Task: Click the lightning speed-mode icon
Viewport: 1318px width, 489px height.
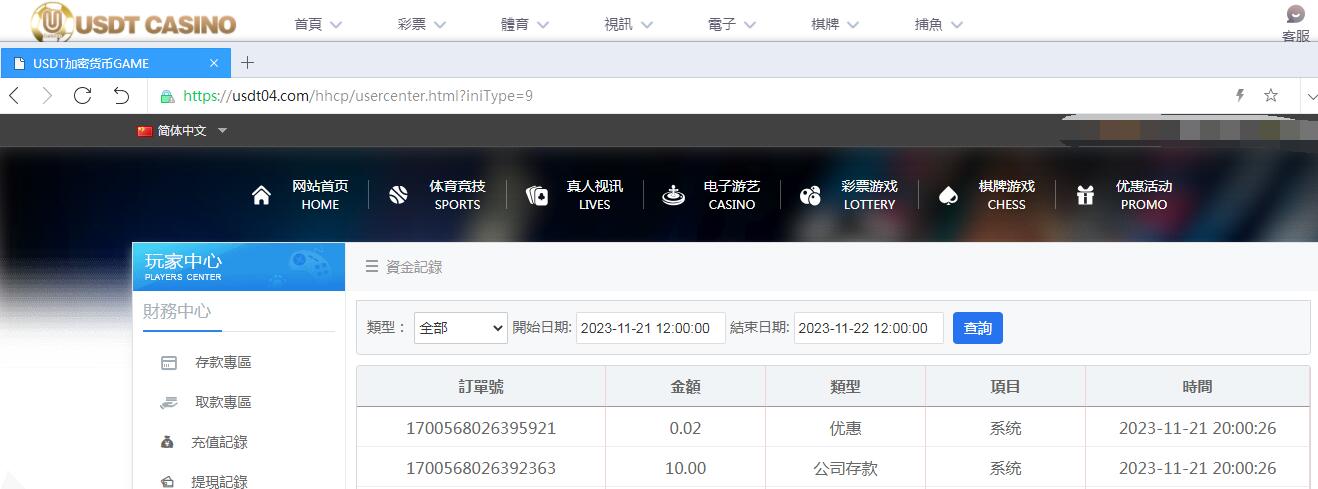Action: pyautogui.click(x=1240, y=96)
